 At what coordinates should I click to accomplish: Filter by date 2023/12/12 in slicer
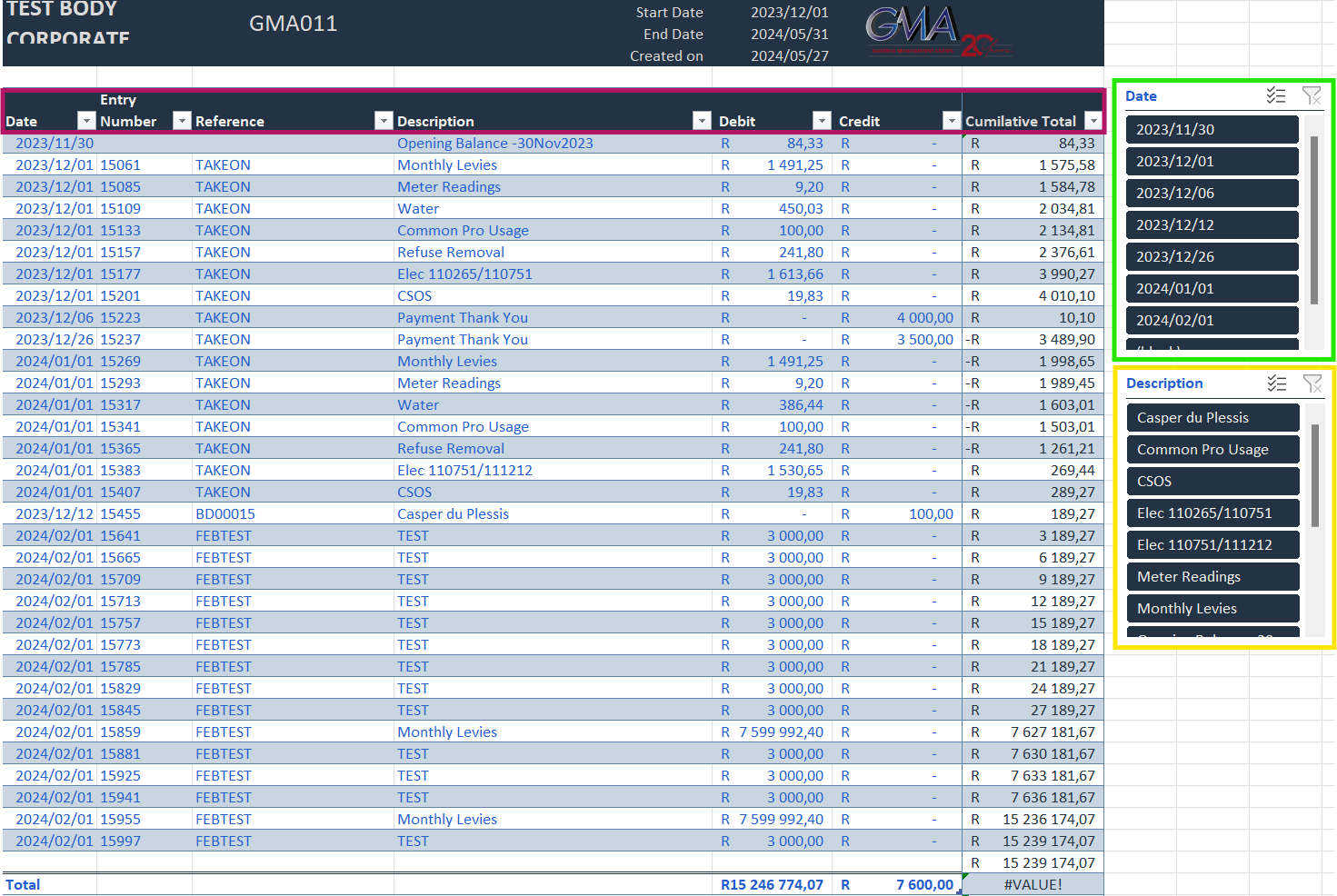click(1212, 225)
